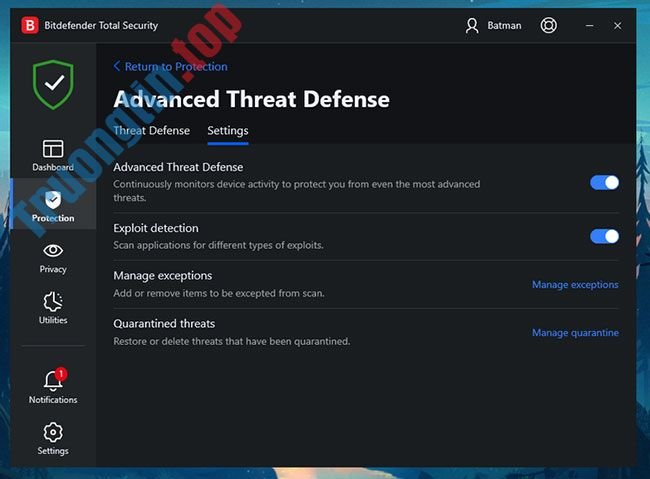Click the Advanced Threat Defense page title
Image resolution: width=650 pixels, height=479 pixels.
(x=252, y=99)
